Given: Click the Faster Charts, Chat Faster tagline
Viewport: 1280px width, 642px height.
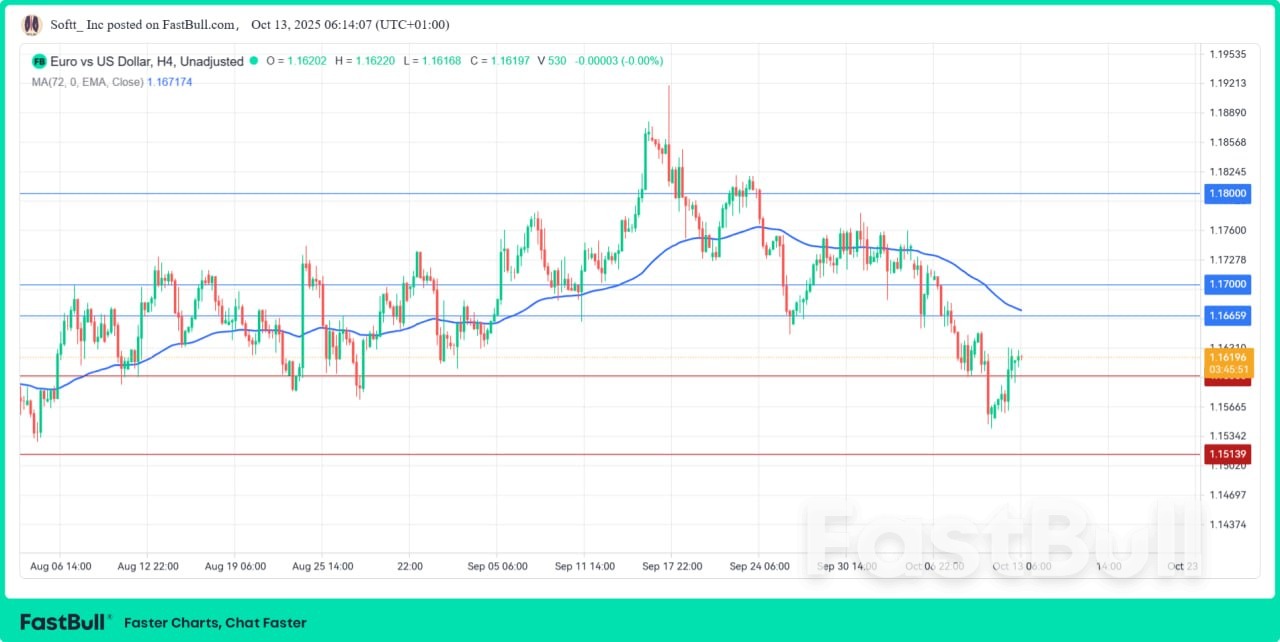Looking at the screenshot, I should 214,621.
